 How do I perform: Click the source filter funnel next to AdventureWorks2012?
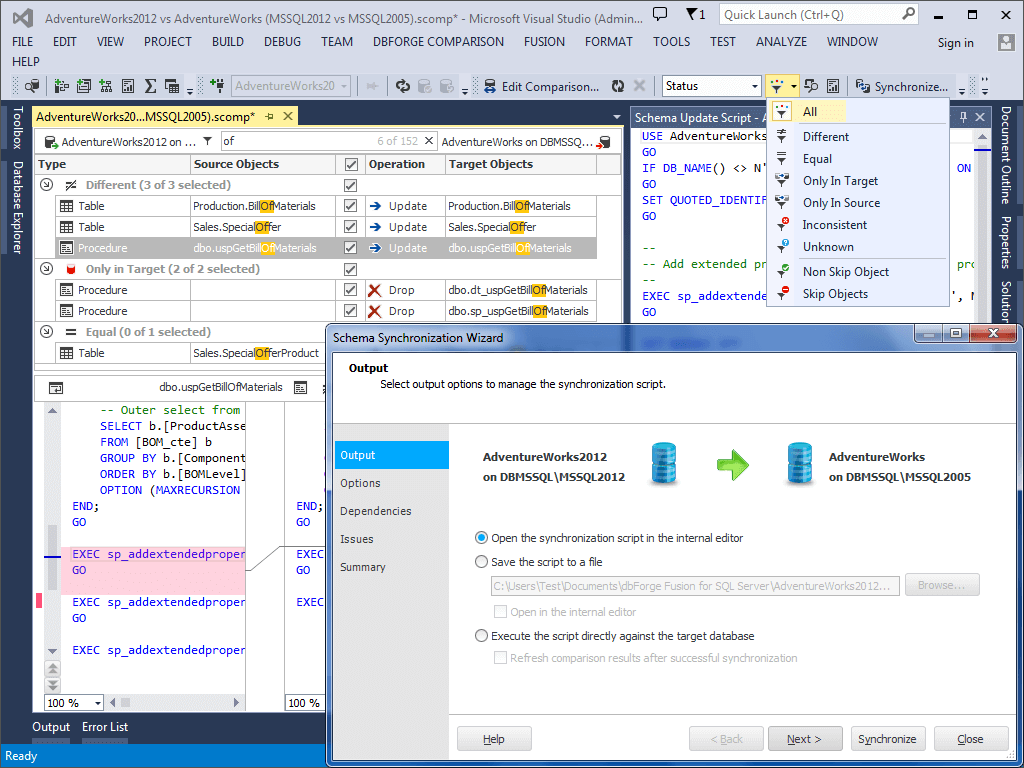coord(207,141)
